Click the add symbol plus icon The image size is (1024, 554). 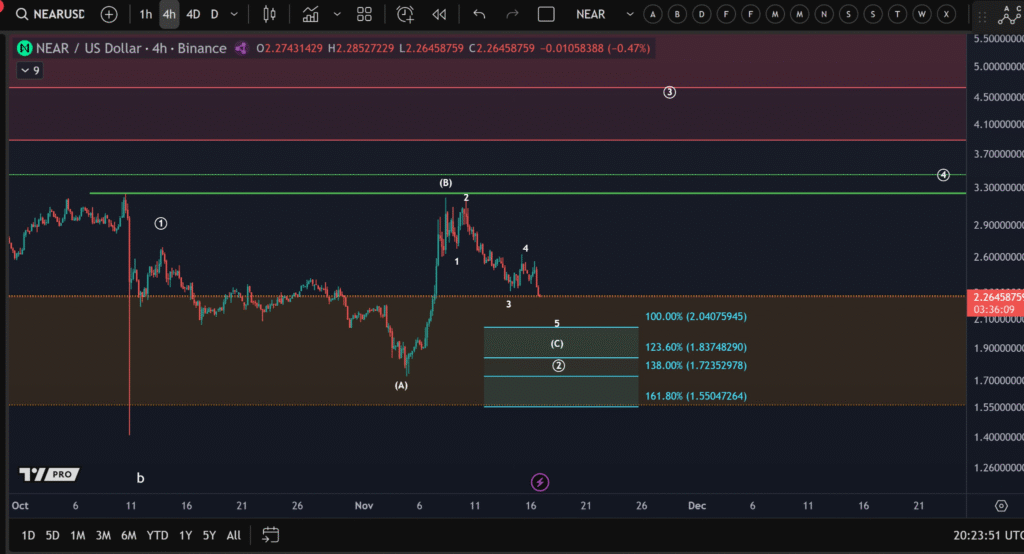pos(109,15)
